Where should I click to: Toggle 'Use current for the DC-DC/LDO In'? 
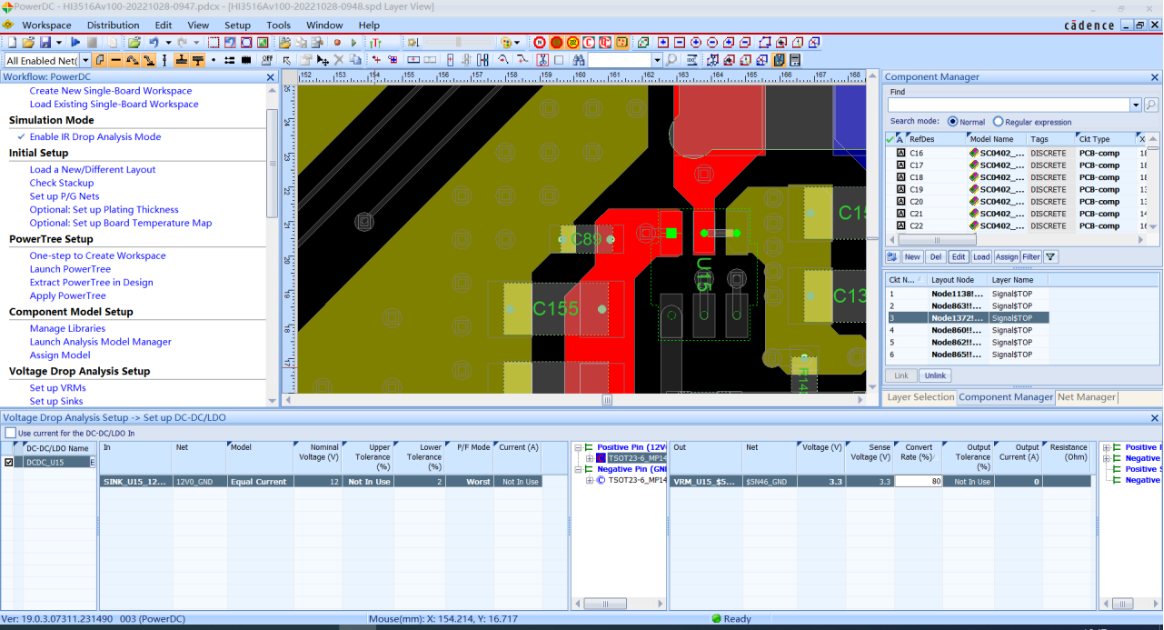coord(10,433)
